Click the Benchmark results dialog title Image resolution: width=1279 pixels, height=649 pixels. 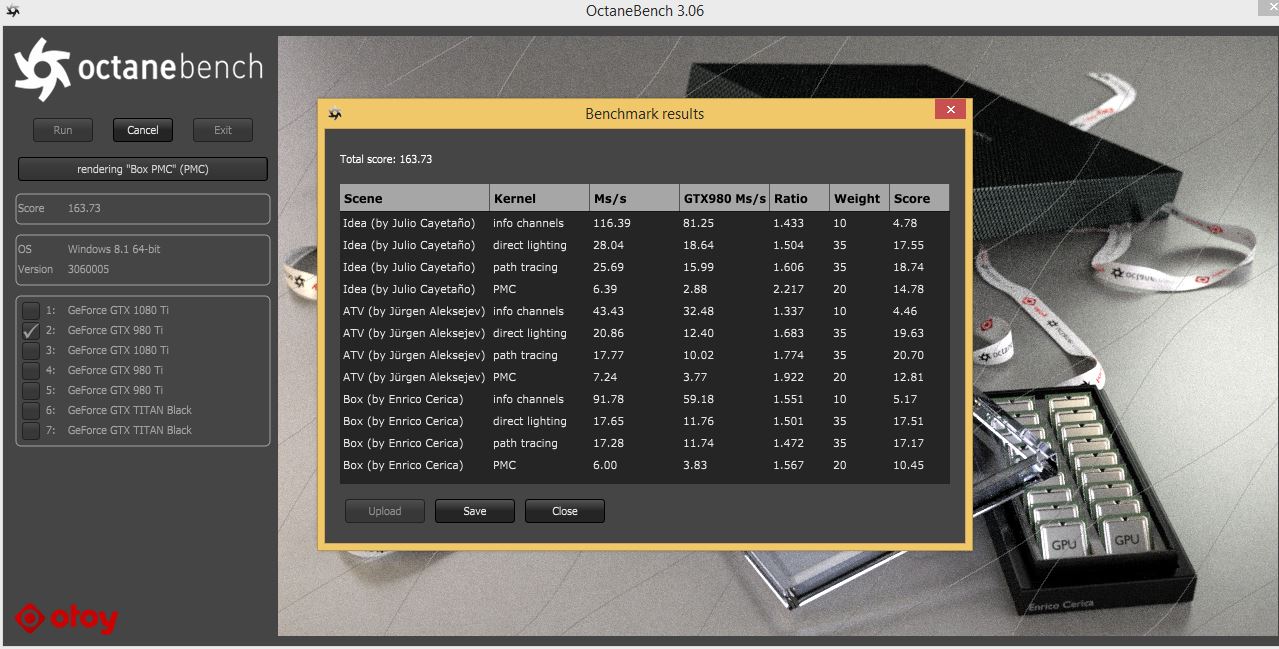point(645,114)
